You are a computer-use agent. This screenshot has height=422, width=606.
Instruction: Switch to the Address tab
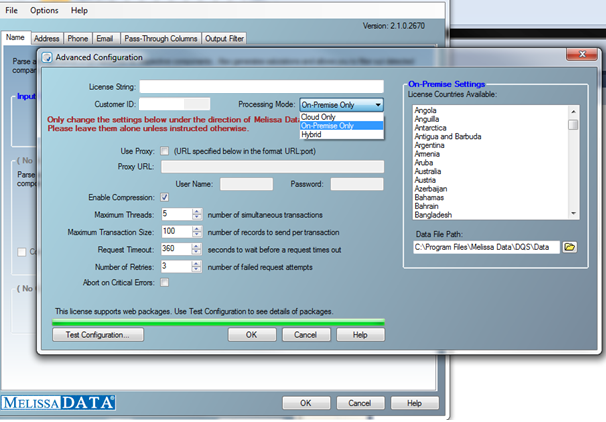pyautogui.click(x=46, y=39)
